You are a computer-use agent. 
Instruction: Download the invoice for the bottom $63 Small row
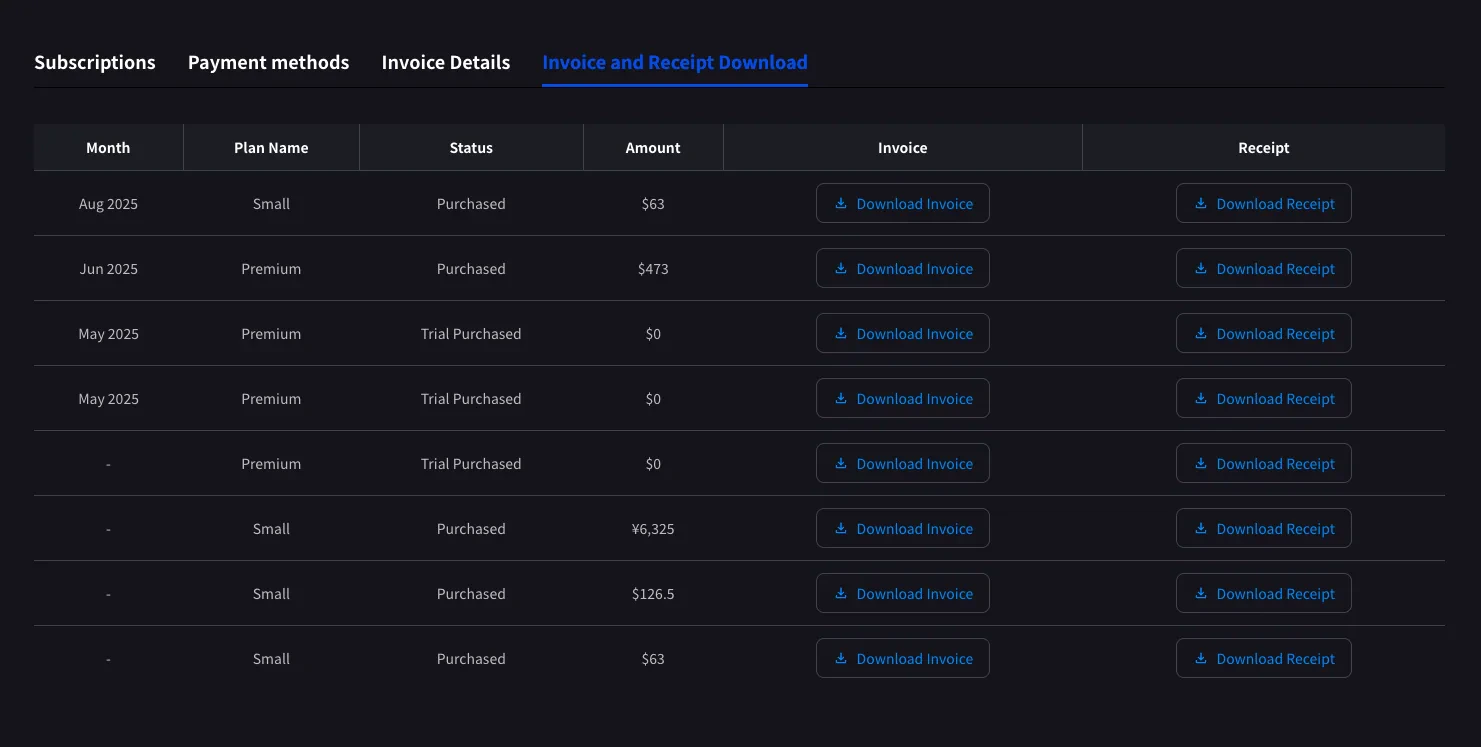[902, 658]
